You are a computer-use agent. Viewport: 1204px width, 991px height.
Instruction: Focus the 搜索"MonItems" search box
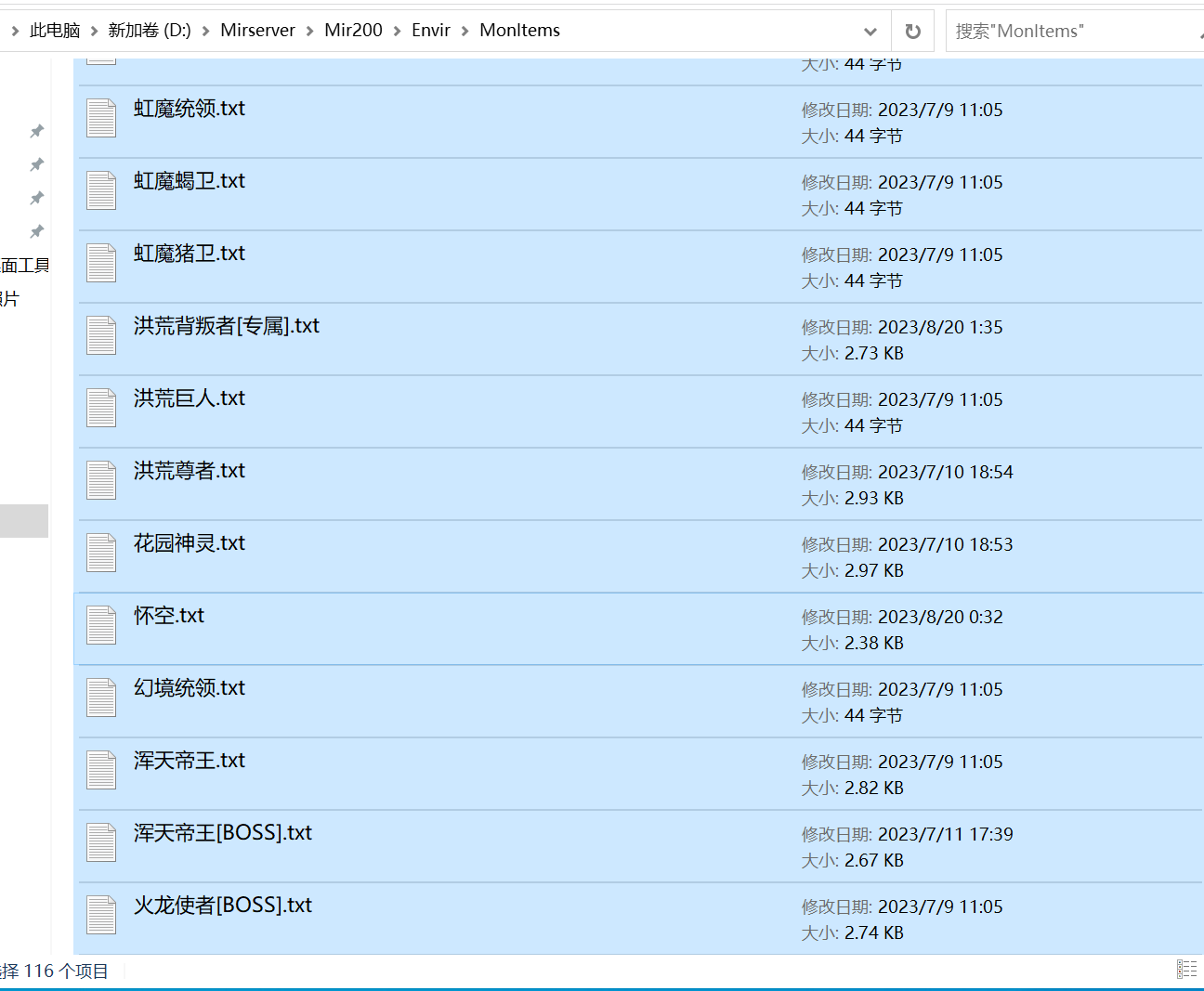pos(1074,31)
